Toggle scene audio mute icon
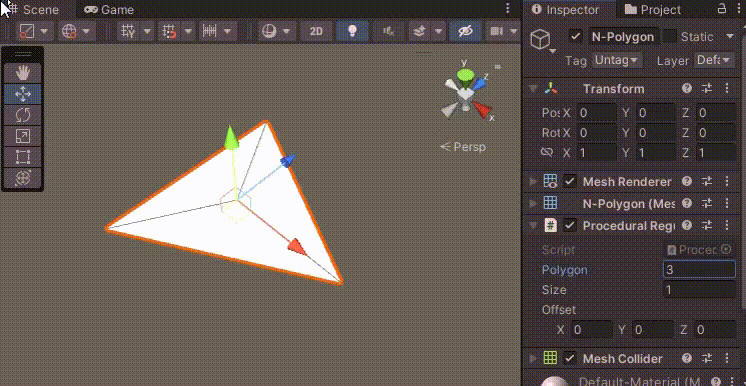The width and height of the screenshot is (746, 386). 388,31
